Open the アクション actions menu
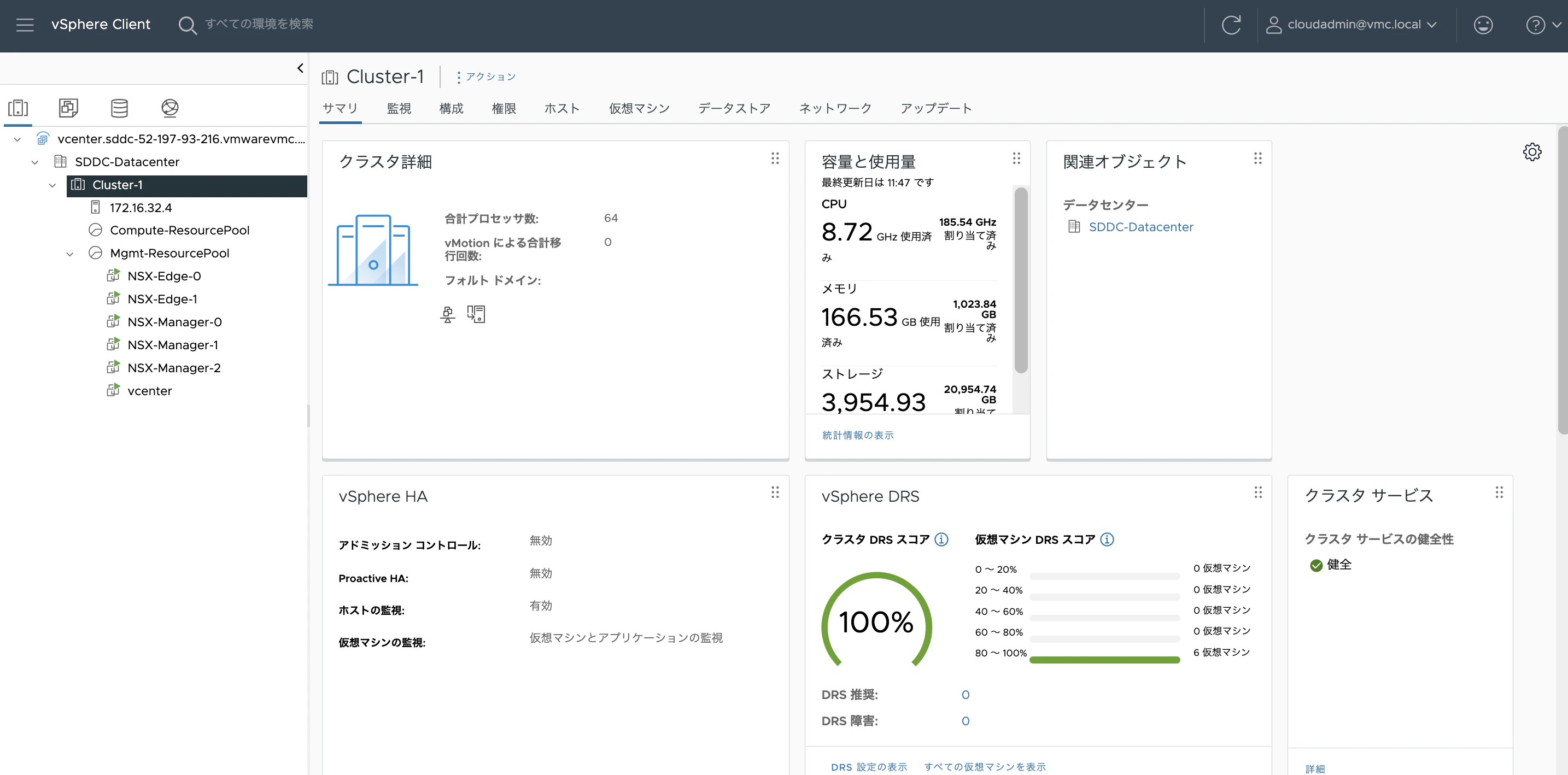The height and width of the screenshot is (775, 1568). pos(485,77)
